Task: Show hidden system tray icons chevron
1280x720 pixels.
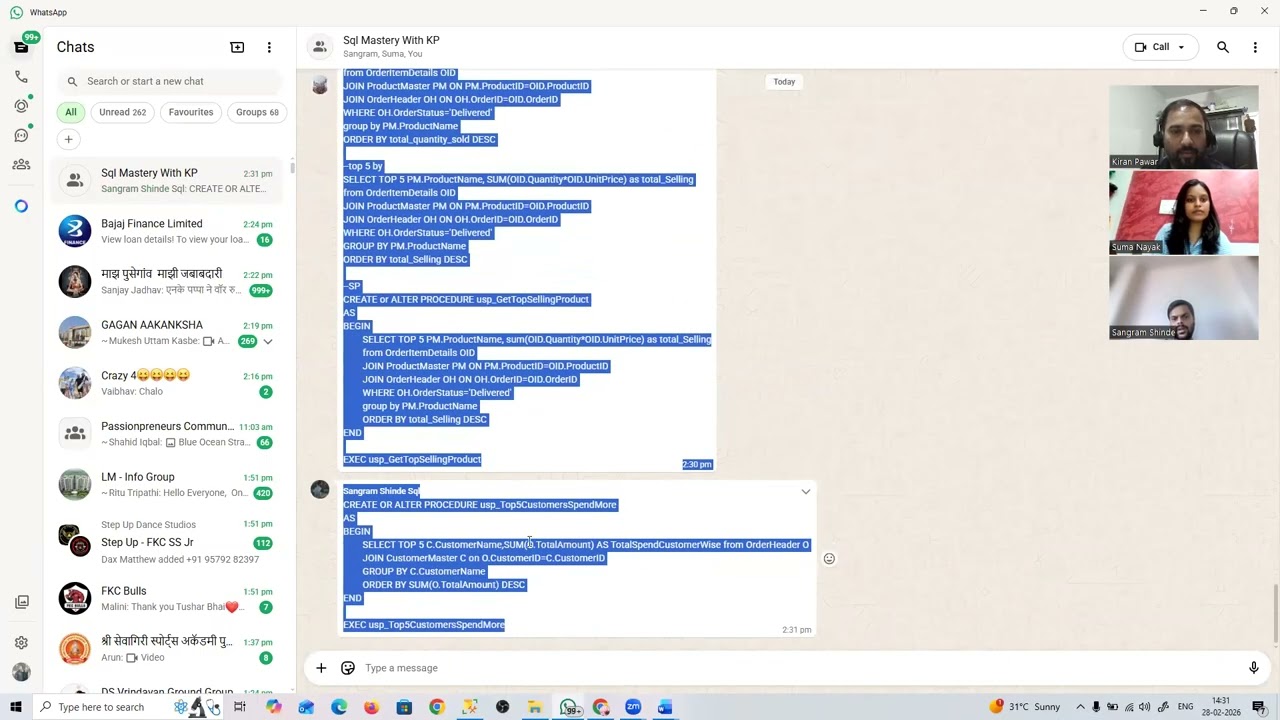Action: pyautogui.click(x=1080, y=707)
